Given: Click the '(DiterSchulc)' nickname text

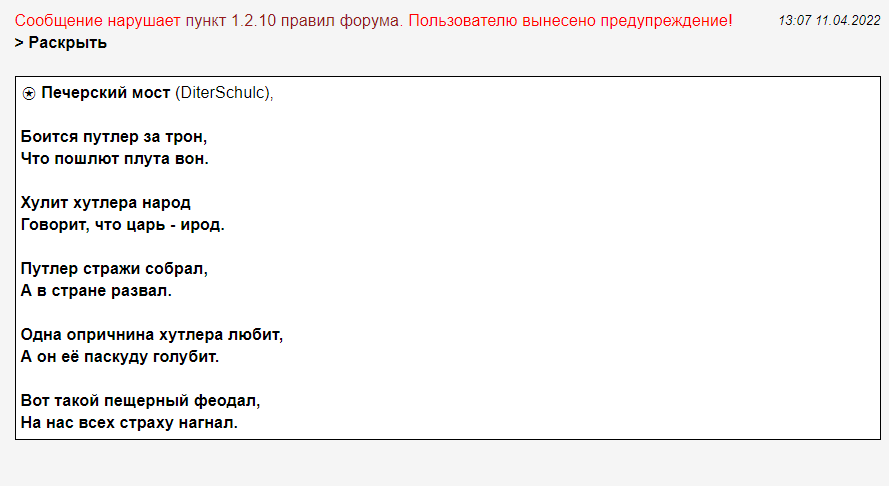Looking at the screenshot, I should click(x=223, y=92).
